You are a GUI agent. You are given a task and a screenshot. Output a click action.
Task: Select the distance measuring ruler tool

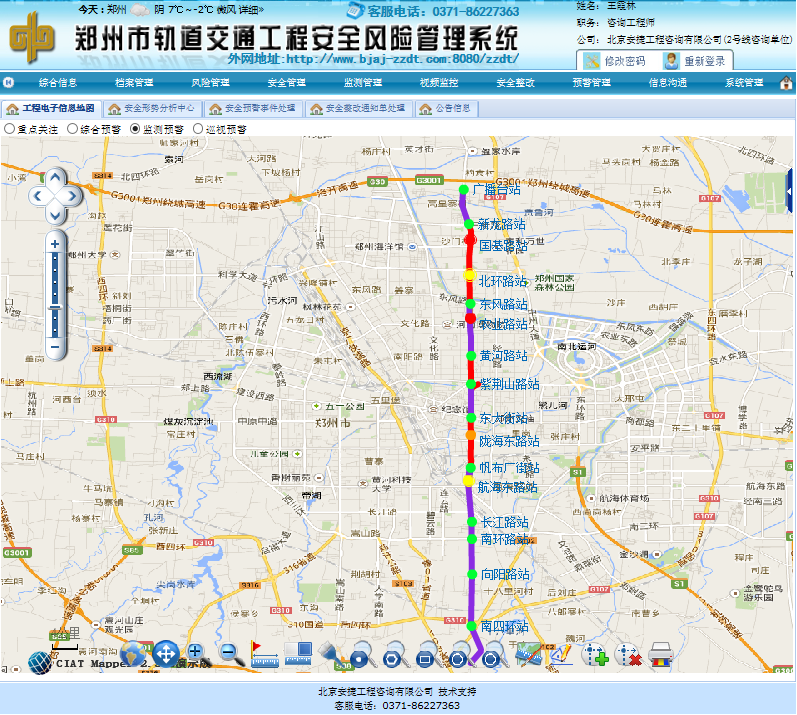click(264, 655)
